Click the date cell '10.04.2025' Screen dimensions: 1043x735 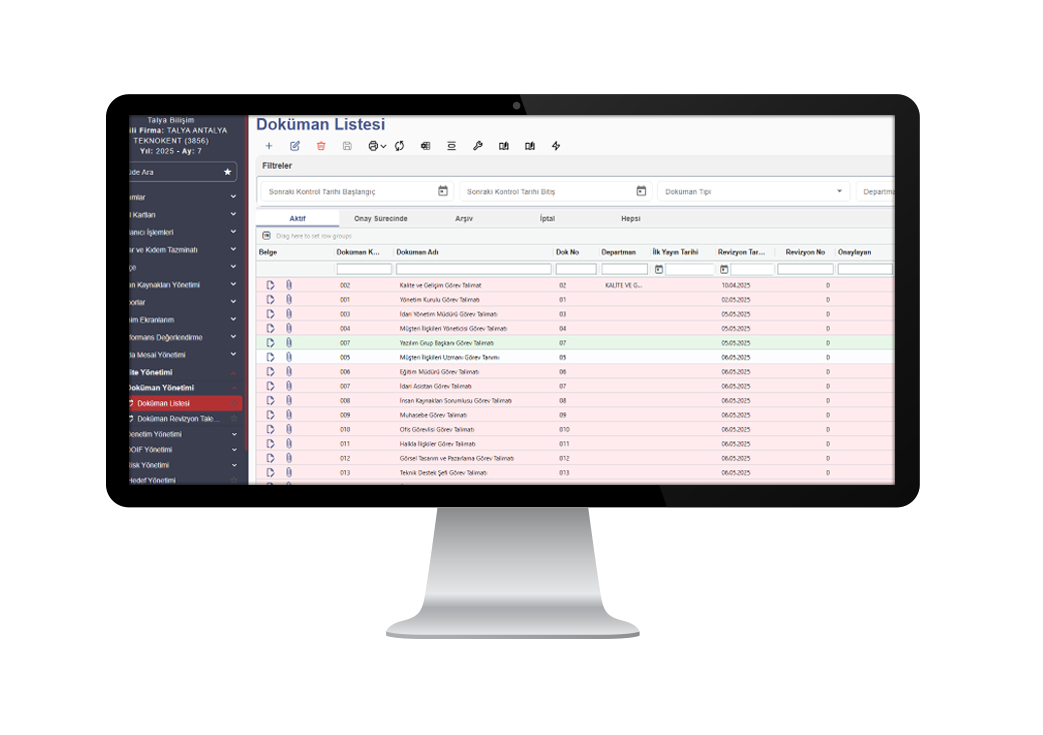[736, 285]
